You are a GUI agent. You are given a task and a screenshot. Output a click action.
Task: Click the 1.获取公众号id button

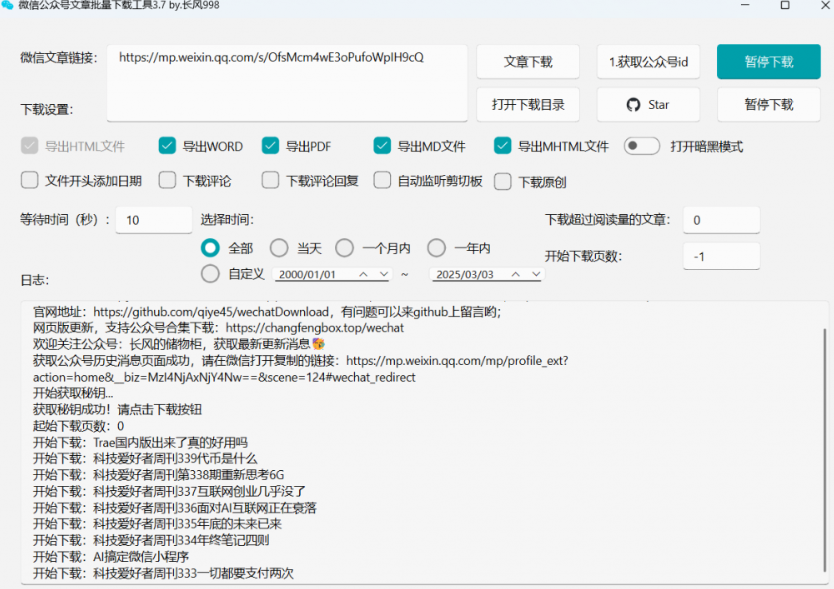[648, 61]
